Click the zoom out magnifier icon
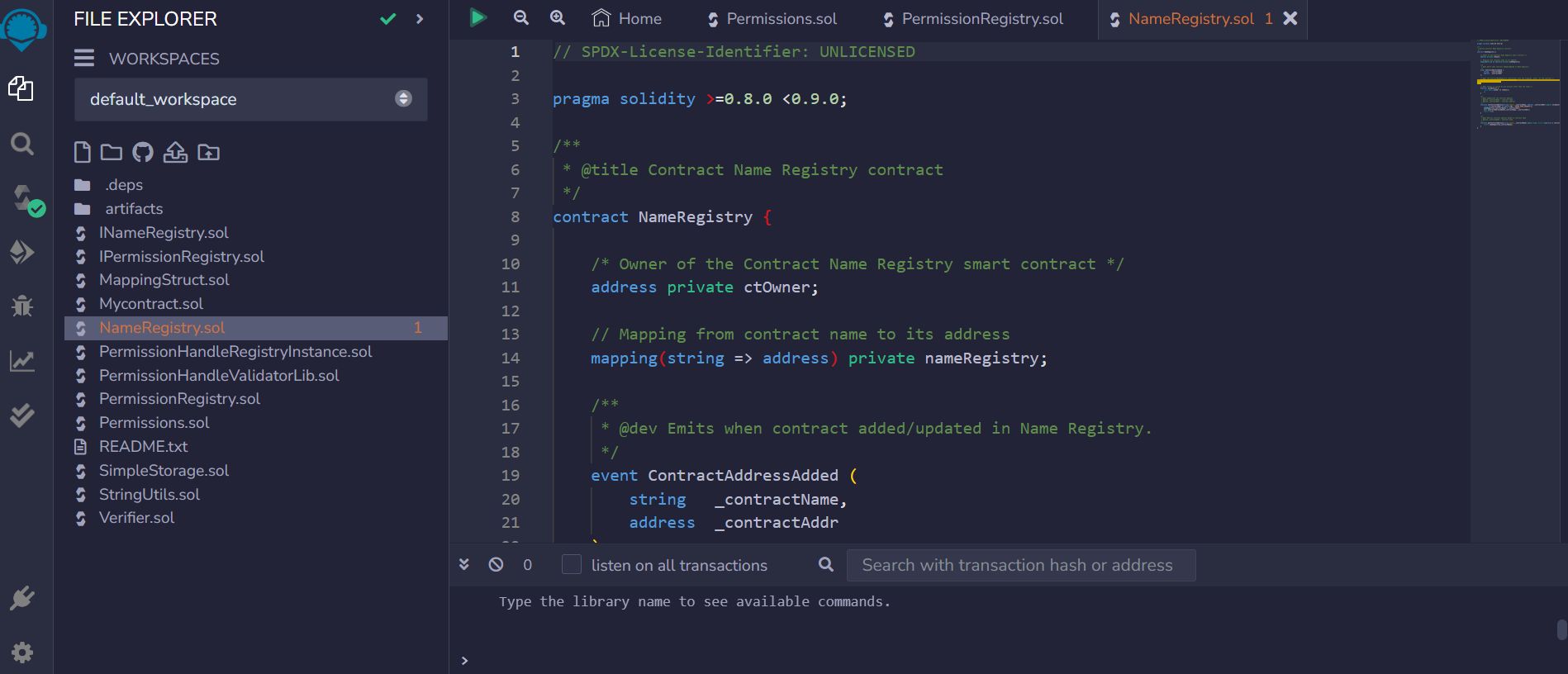Screen dimensions: 1568x674 click(520, 17)
